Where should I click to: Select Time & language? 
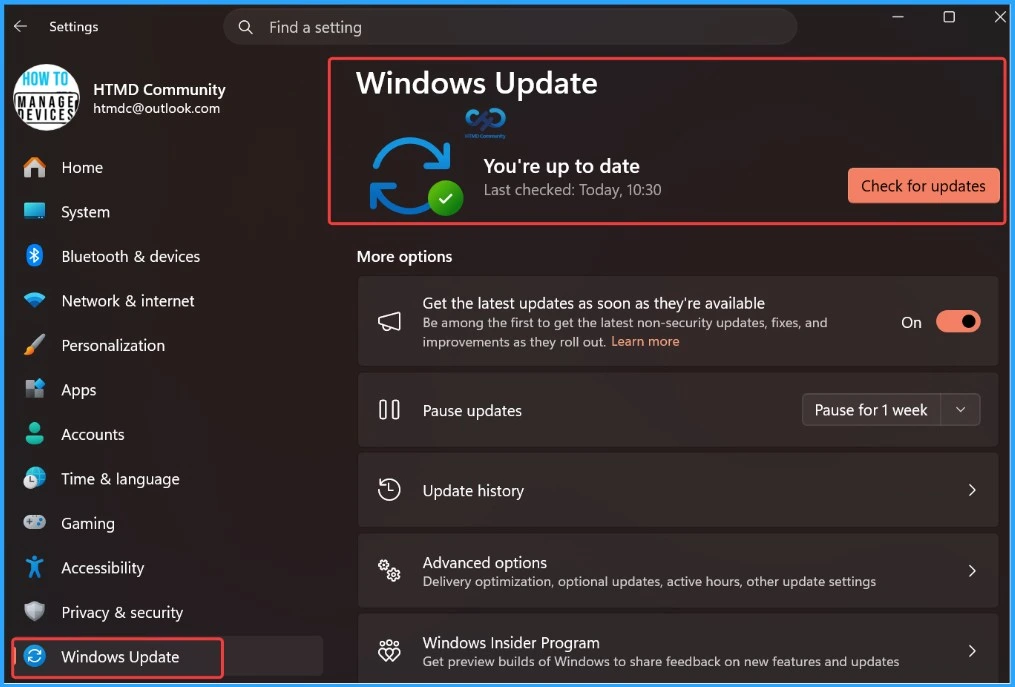click(167, 479)
